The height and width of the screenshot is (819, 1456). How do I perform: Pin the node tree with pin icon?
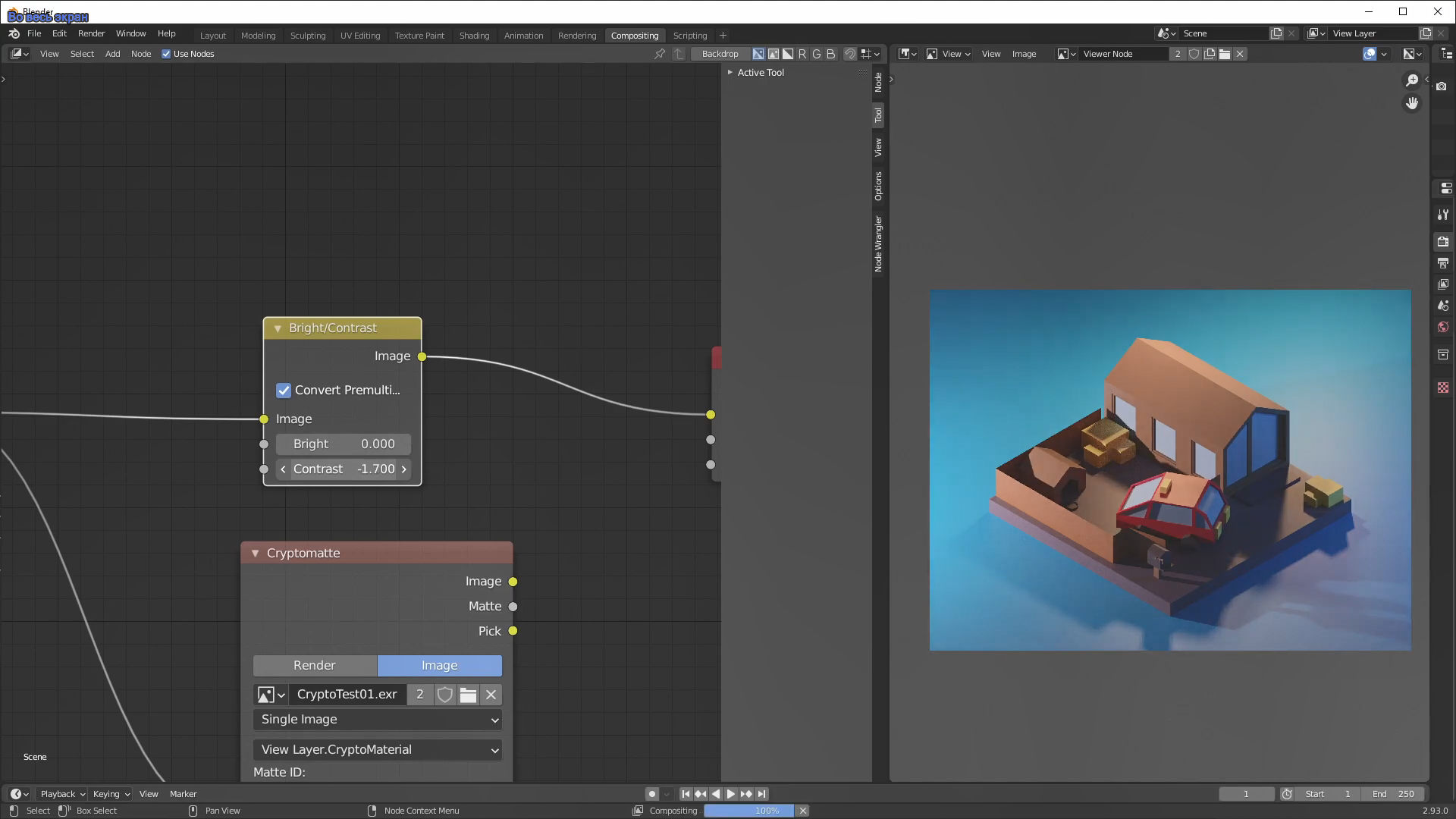660,54
